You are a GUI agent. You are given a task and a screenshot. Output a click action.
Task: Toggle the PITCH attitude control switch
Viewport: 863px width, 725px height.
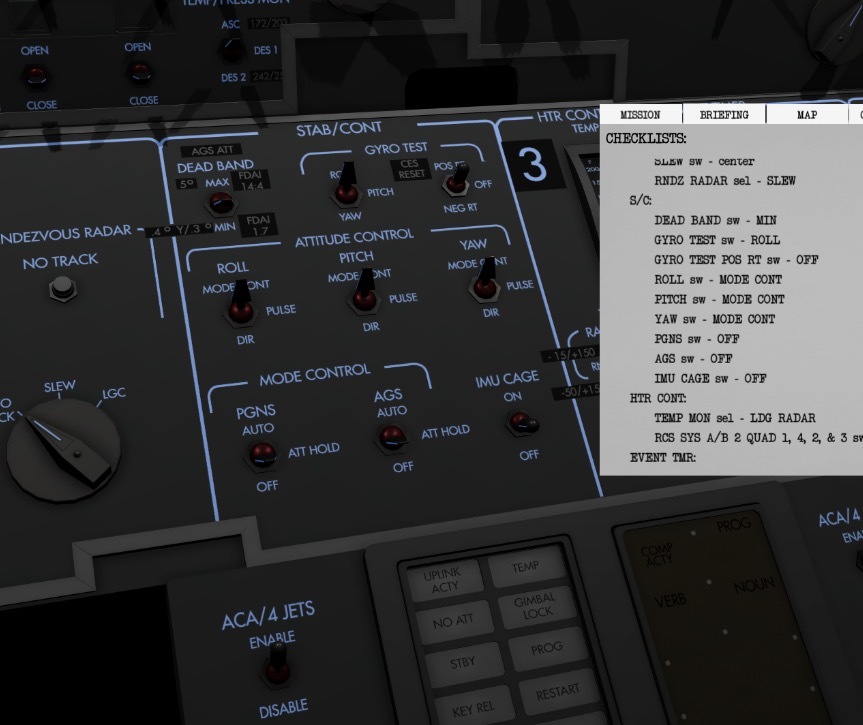(x=364, y=291)
